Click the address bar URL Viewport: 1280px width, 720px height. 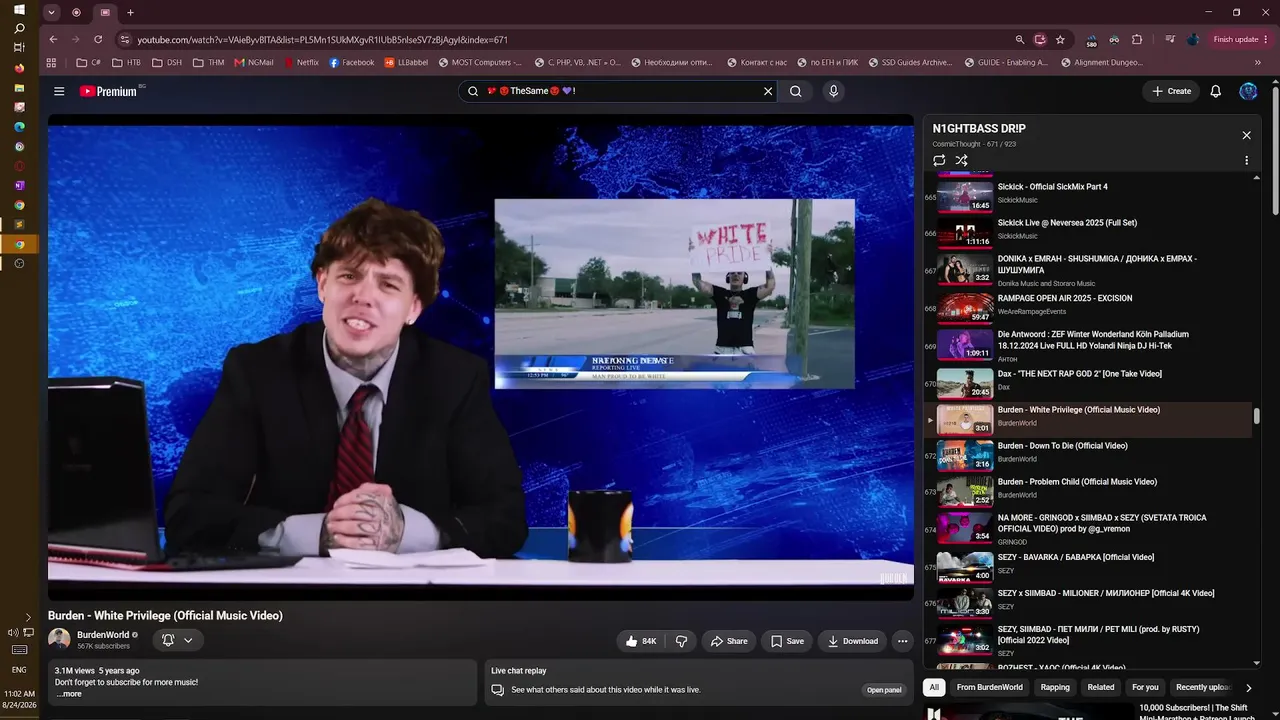(x=323, y=40)
